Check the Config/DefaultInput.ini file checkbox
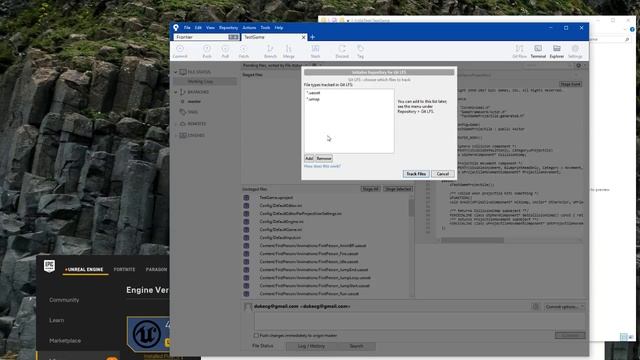The width and height of the screenshot is (640, 360). (246, 238)
